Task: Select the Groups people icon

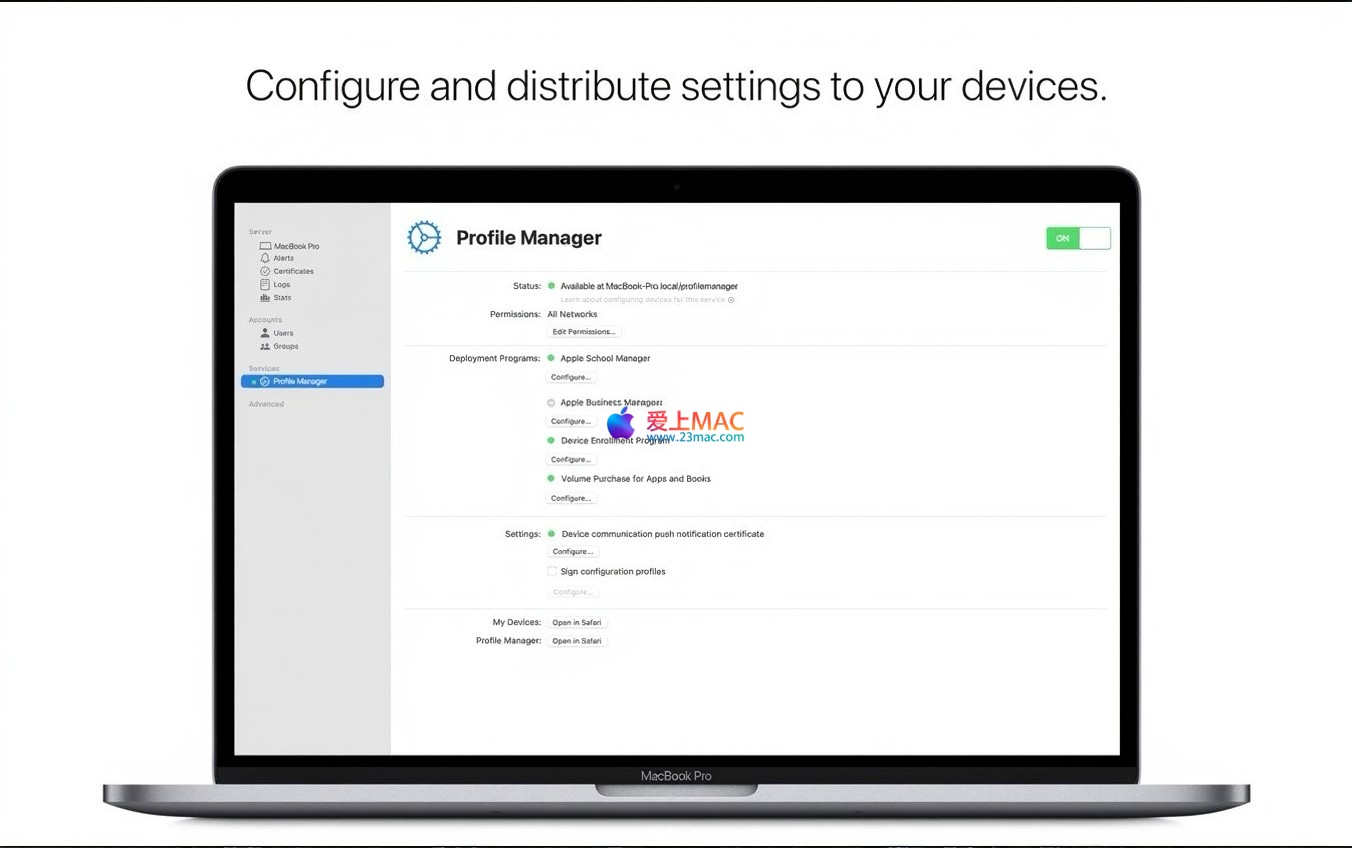Action: [x=265, y=346]
